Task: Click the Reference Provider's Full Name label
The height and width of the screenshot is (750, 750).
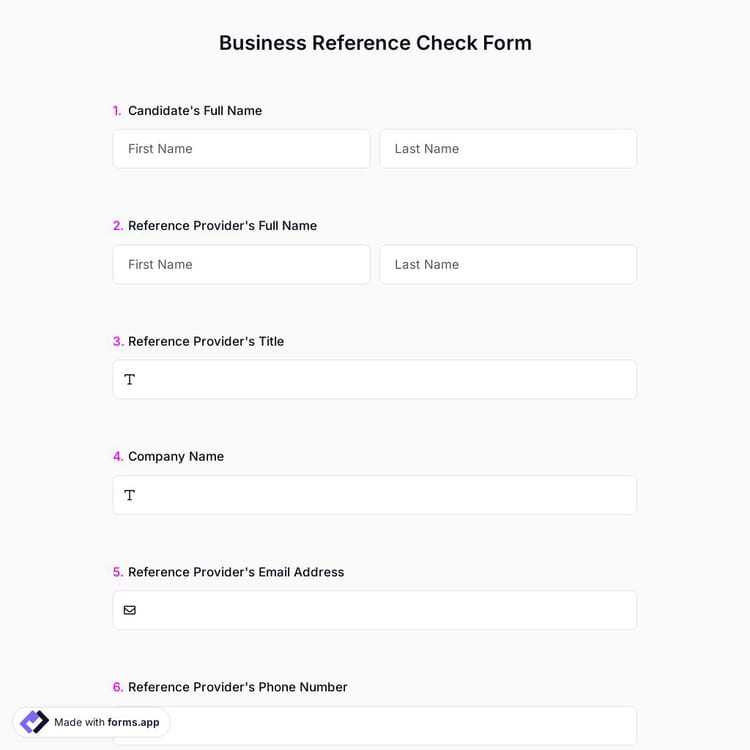Action: [x=222, y=226]
